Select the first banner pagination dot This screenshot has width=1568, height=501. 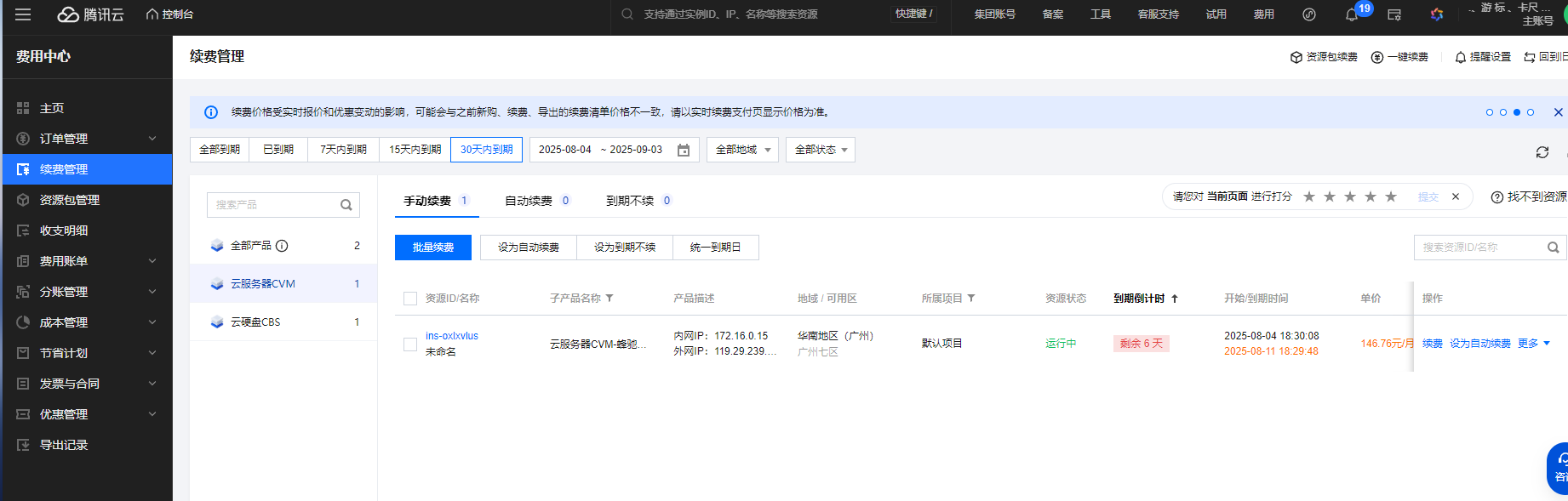click(1490, 112)
